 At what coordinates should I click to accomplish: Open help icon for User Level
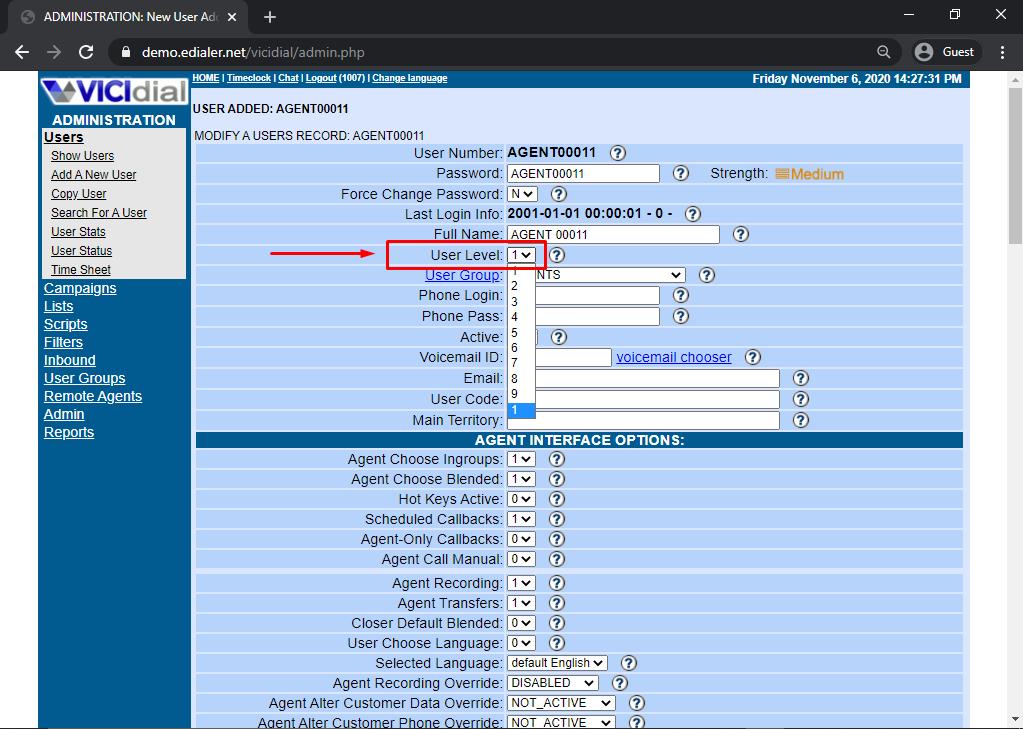click(557, 255)
